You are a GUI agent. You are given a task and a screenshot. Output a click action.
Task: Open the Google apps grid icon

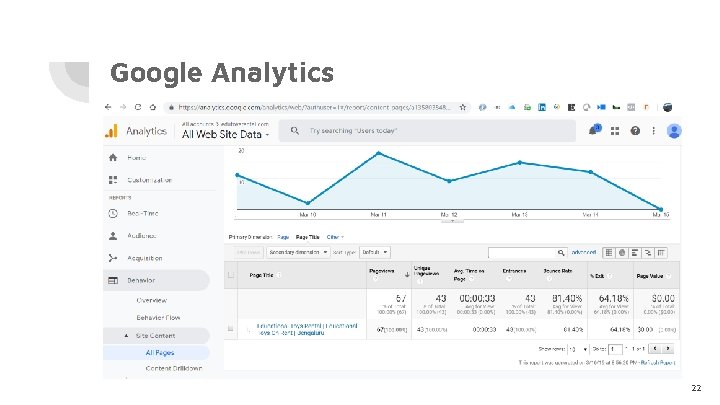point(615,131)
